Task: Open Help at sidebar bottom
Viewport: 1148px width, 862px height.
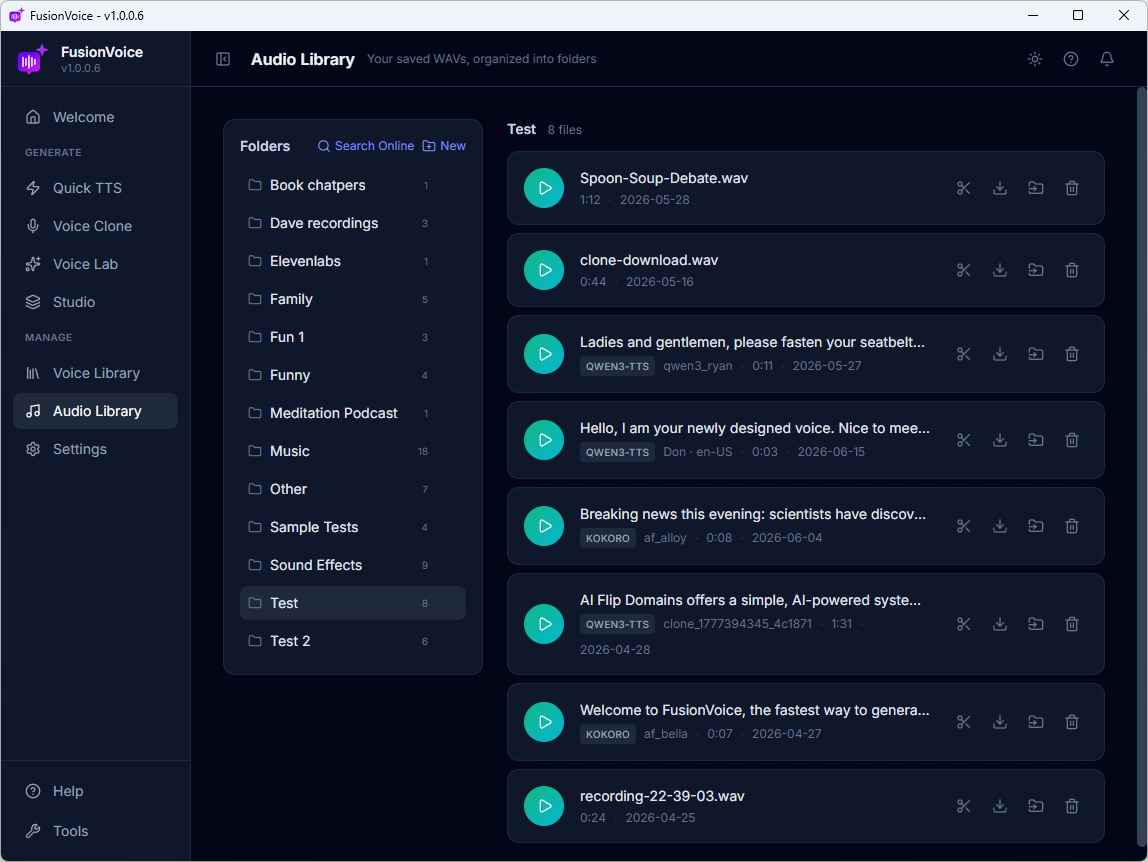Action: click(95, 792)
